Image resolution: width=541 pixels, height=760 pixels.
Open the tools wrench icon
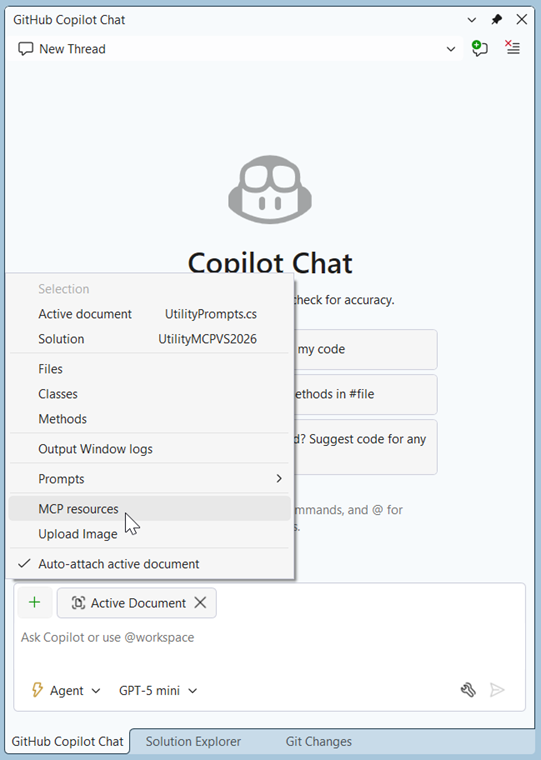click(x=468, y=690)
